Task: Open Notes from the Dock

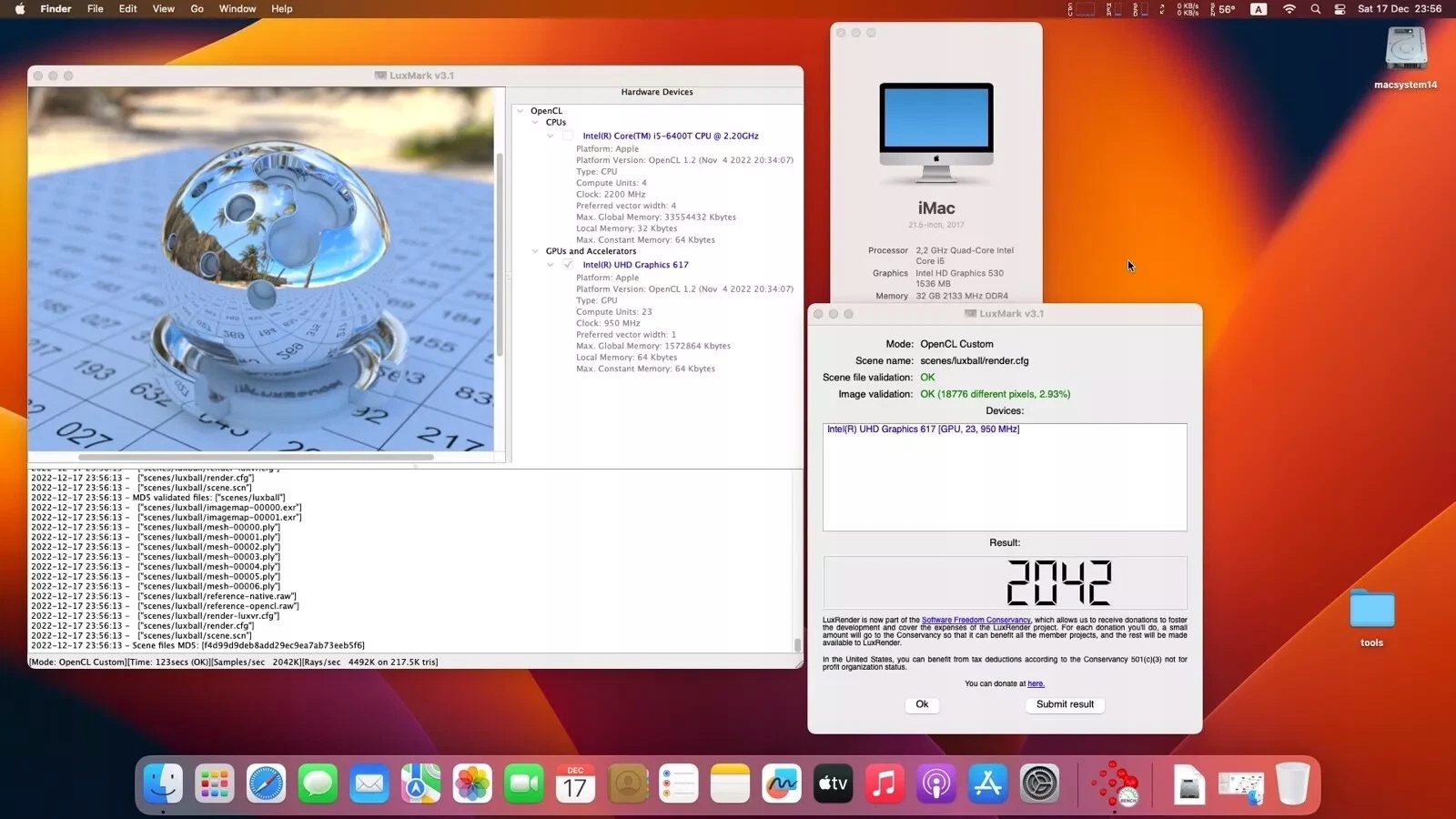Action: click(730, 784)
